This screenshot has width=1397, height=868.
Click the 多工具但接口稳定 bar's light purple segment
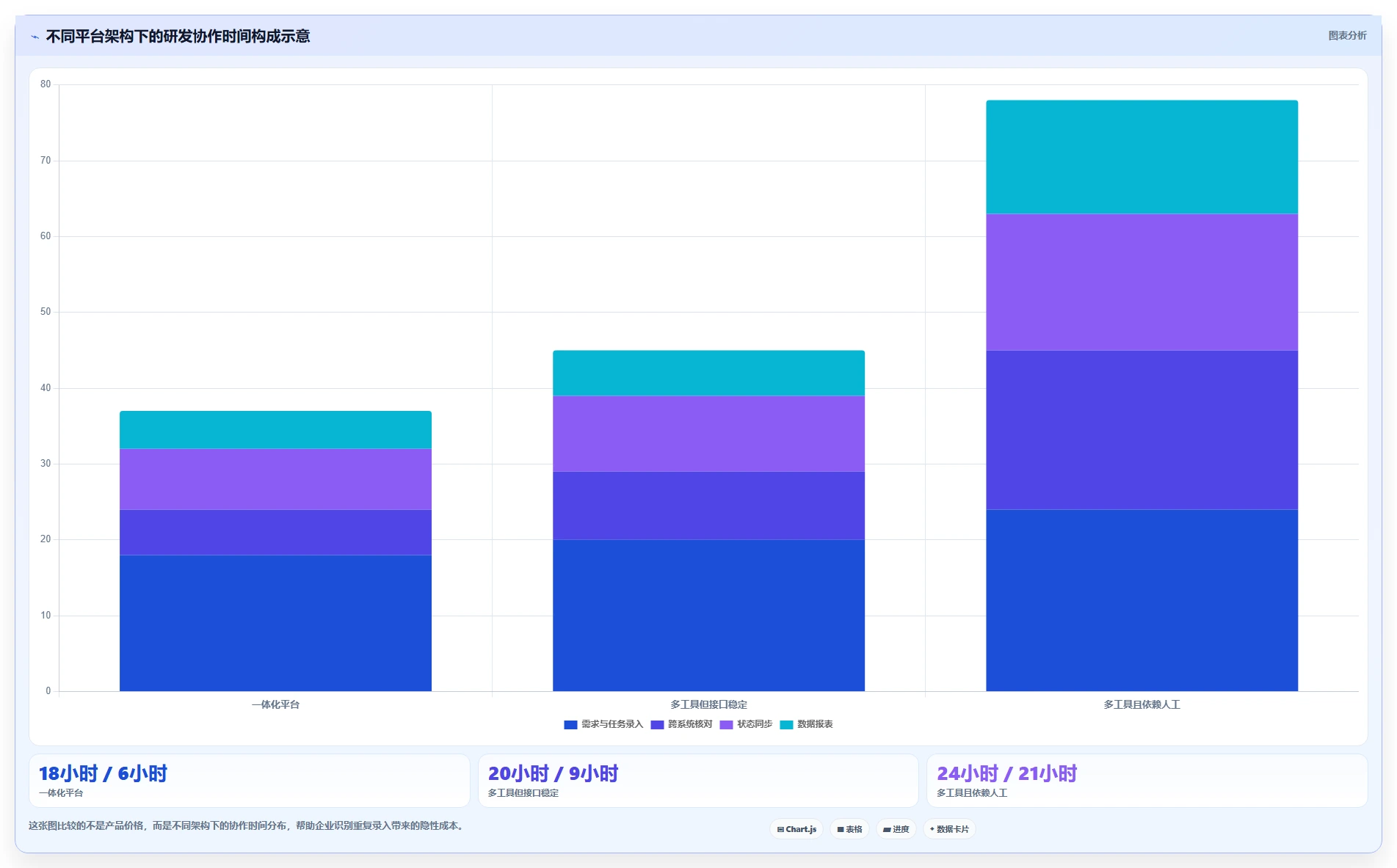pos(708,434)
